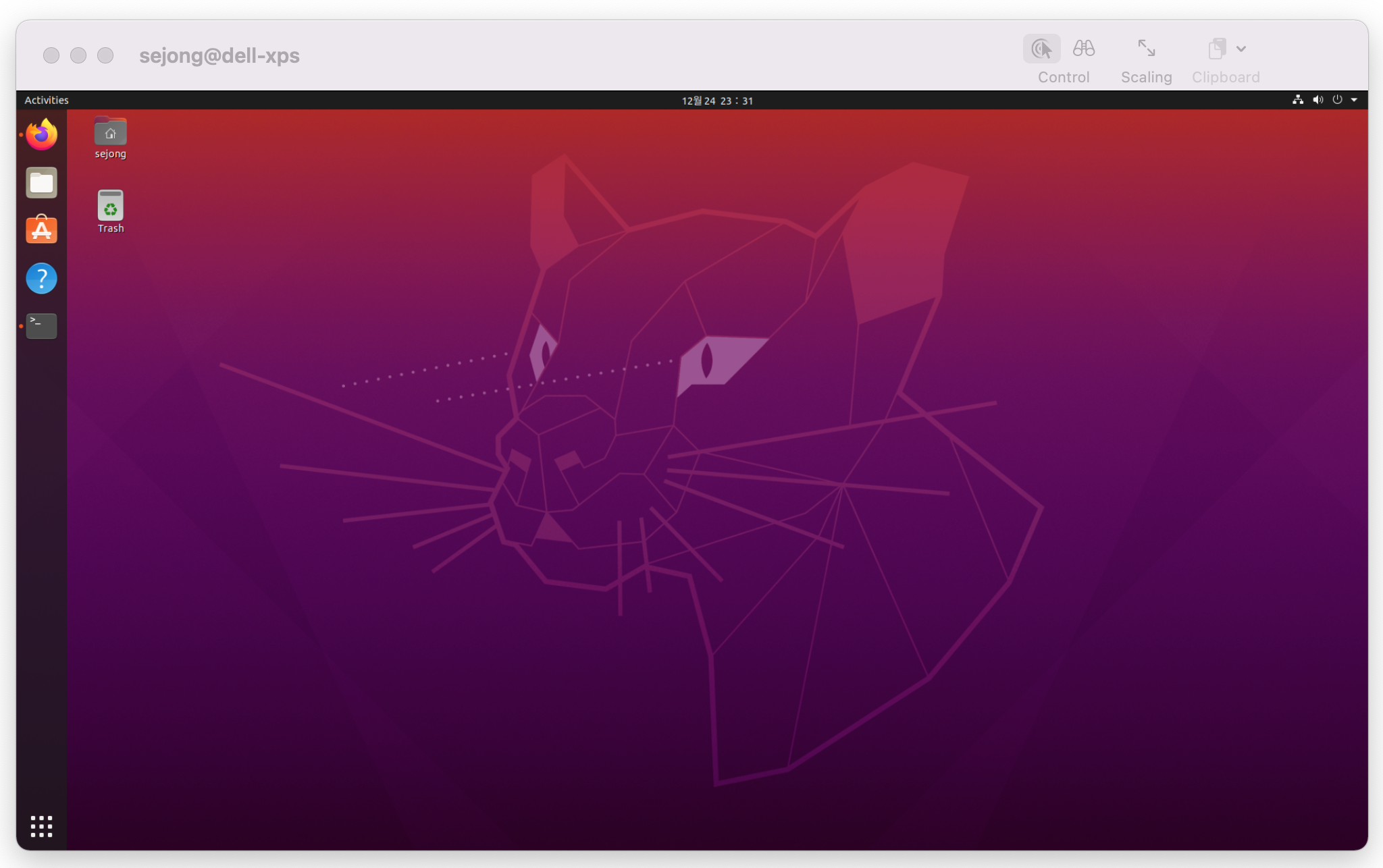Image resolution: width=1383 pixels, height=868 pixels.
Task: Zoom the screen sharing window
Action: [105, 55]
